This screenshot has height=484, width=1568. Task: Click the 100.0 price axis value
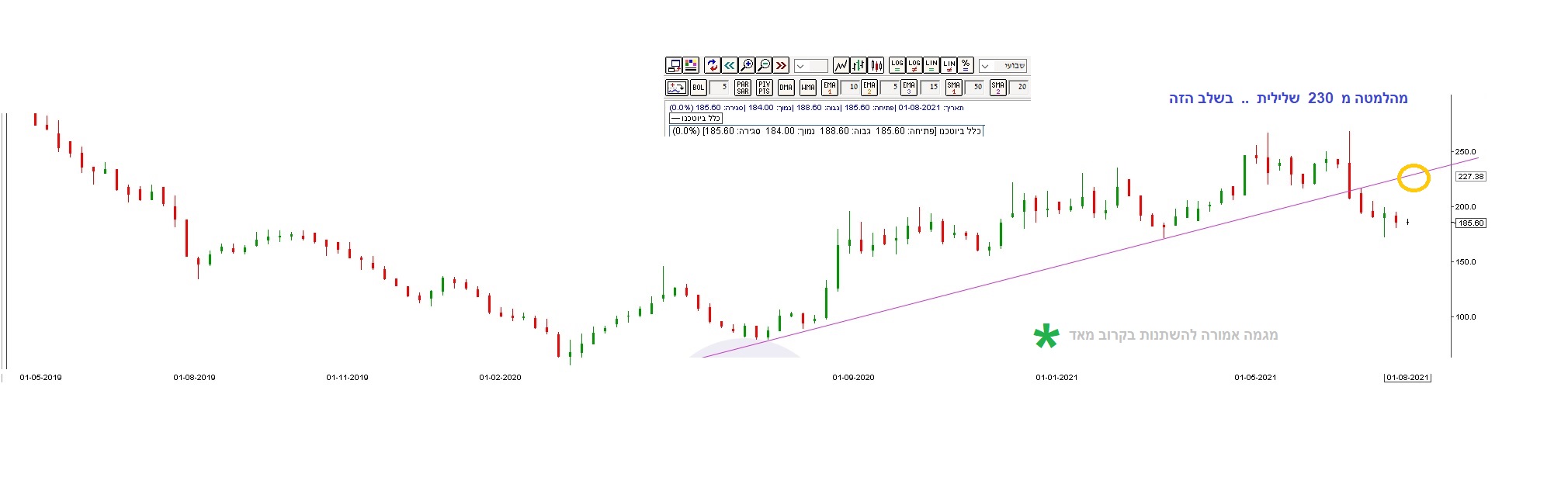1466,317
